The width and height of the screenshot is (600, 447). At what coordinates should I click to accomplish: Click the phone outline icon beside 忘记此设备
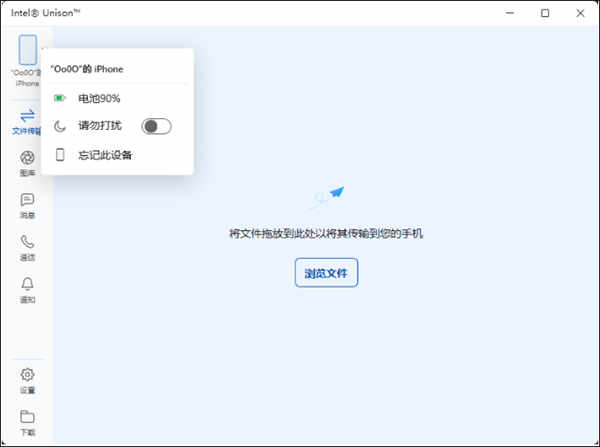pos(60,155)
